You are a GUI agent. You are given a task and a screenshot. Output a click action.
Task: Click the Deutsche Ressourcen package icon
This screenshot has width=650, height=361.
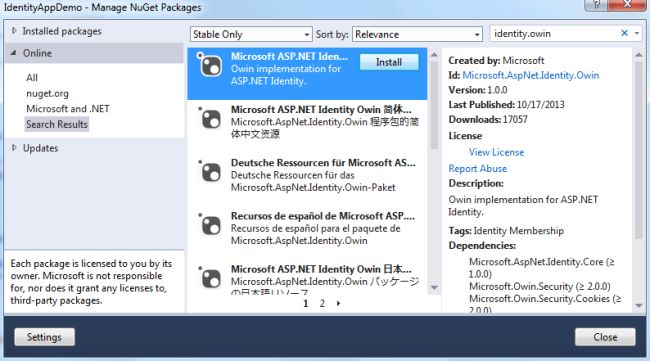(210, 172)
